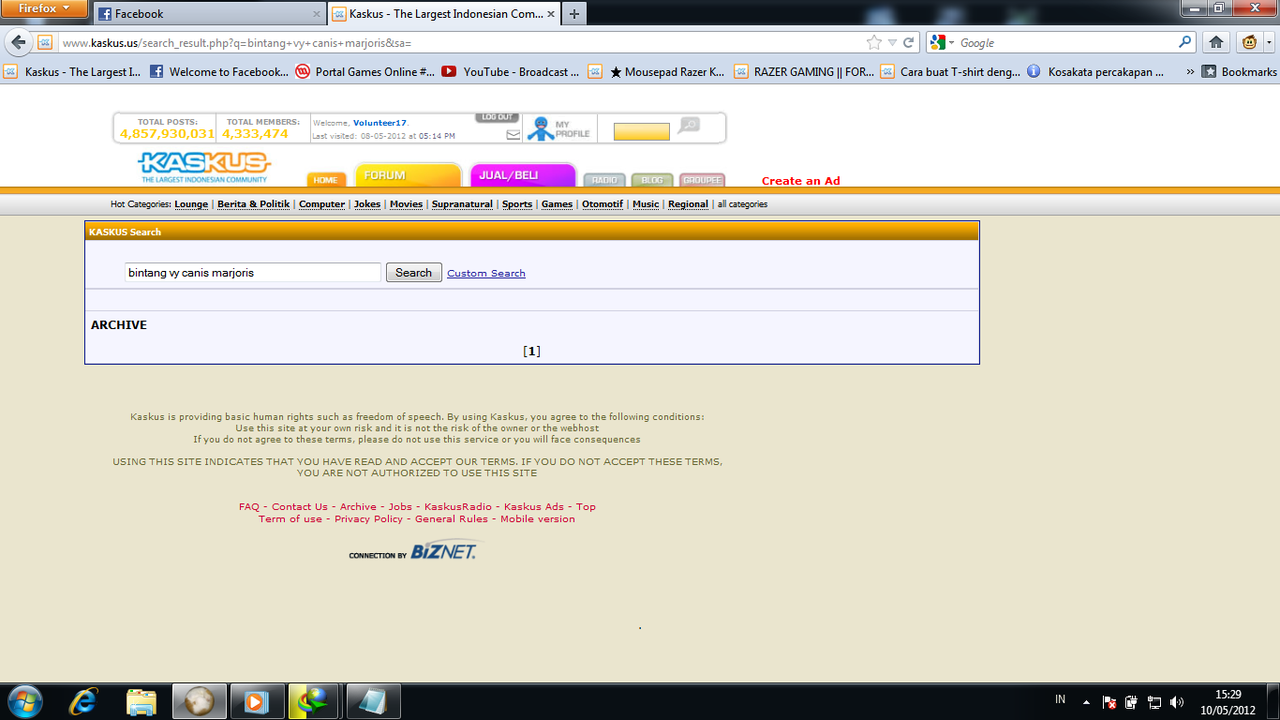Open the Privacy Policy footer link
The width and height of the screenshot is (1280, 720).
pyautogui.click(x=369, y=519)
